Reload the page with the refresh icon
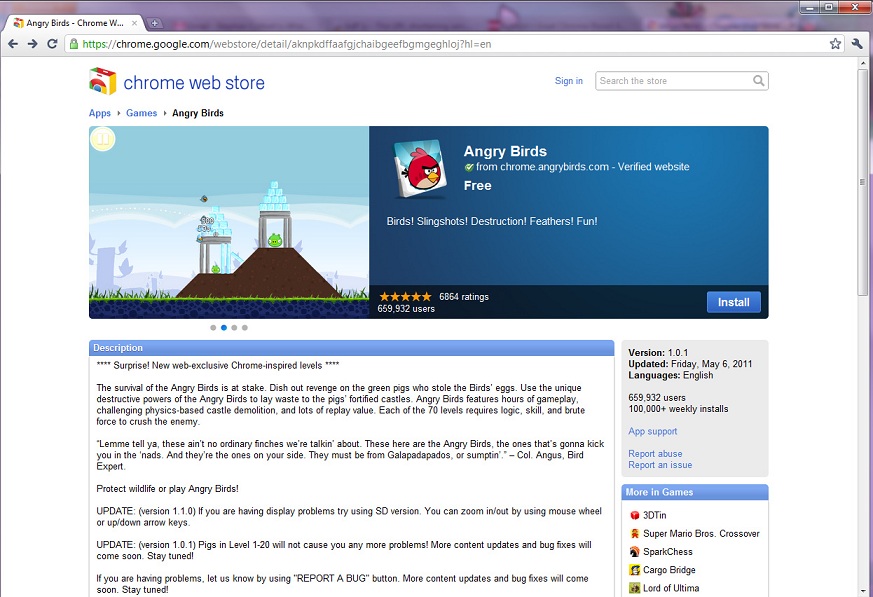 point(52,44)
